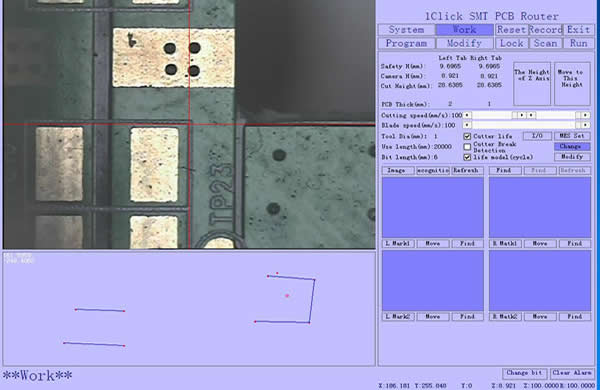
Task: Click the Reset button
Action: (x=512, y=30)
